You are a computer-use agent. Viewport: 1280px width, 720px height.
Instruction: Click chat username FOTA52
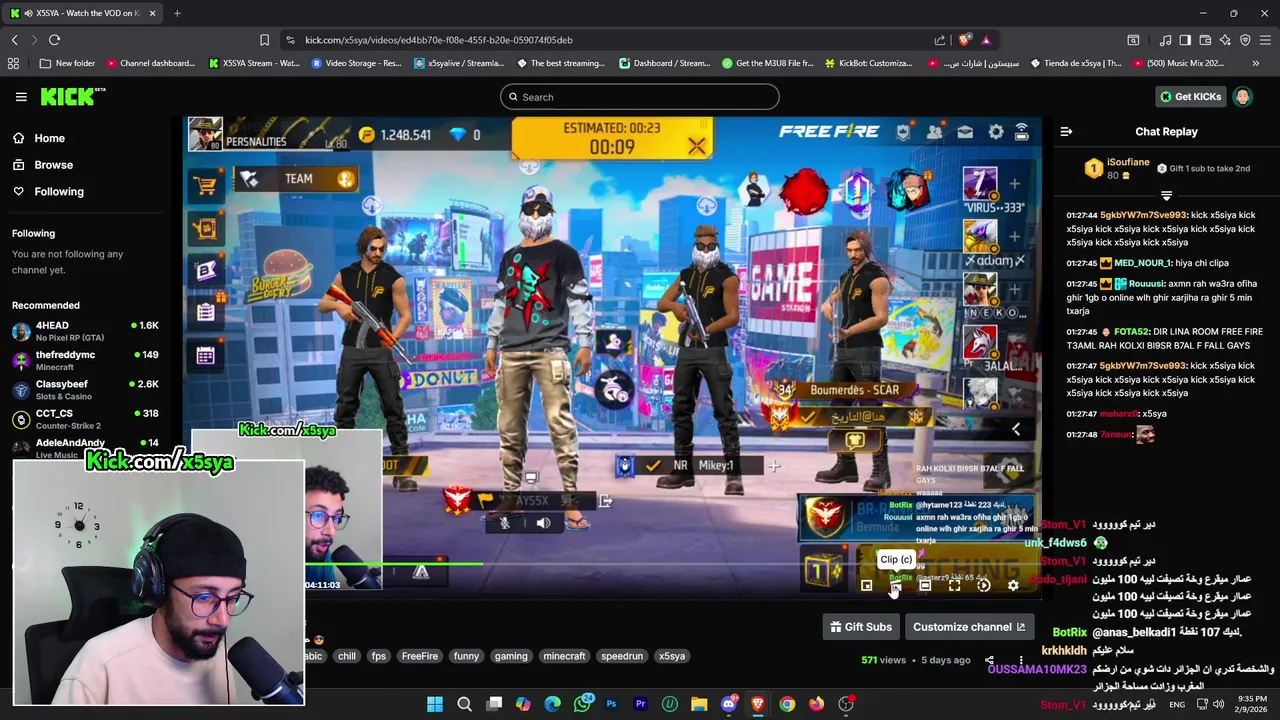[1132, 332]
